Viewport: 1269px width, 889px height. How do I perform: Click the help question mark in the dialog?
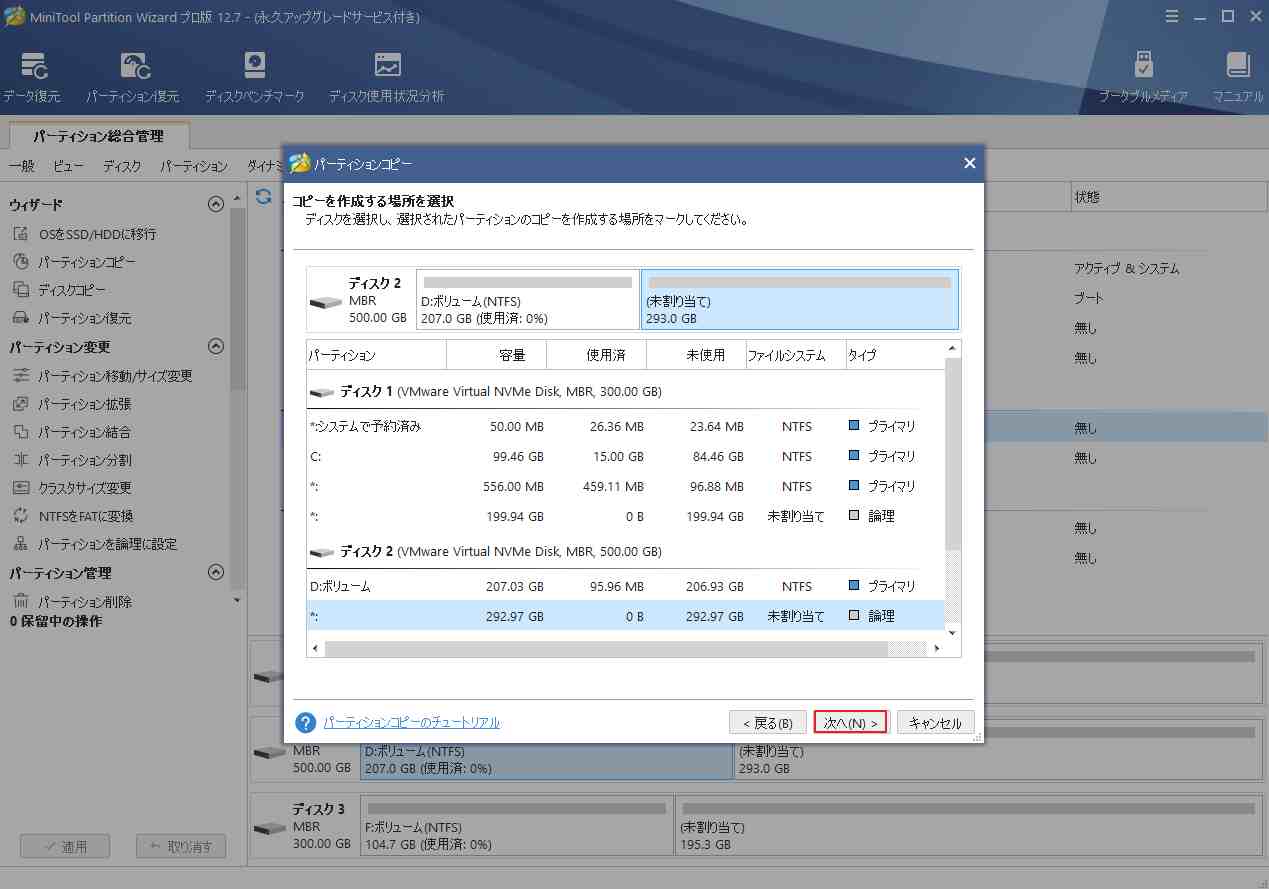click(x=304, y=722)
